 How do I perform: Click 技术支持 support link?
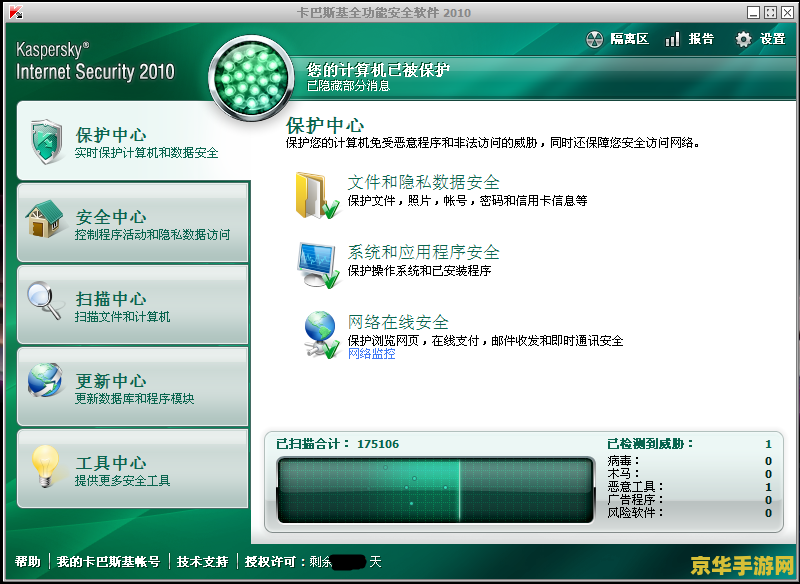click(x=203, y=562)
